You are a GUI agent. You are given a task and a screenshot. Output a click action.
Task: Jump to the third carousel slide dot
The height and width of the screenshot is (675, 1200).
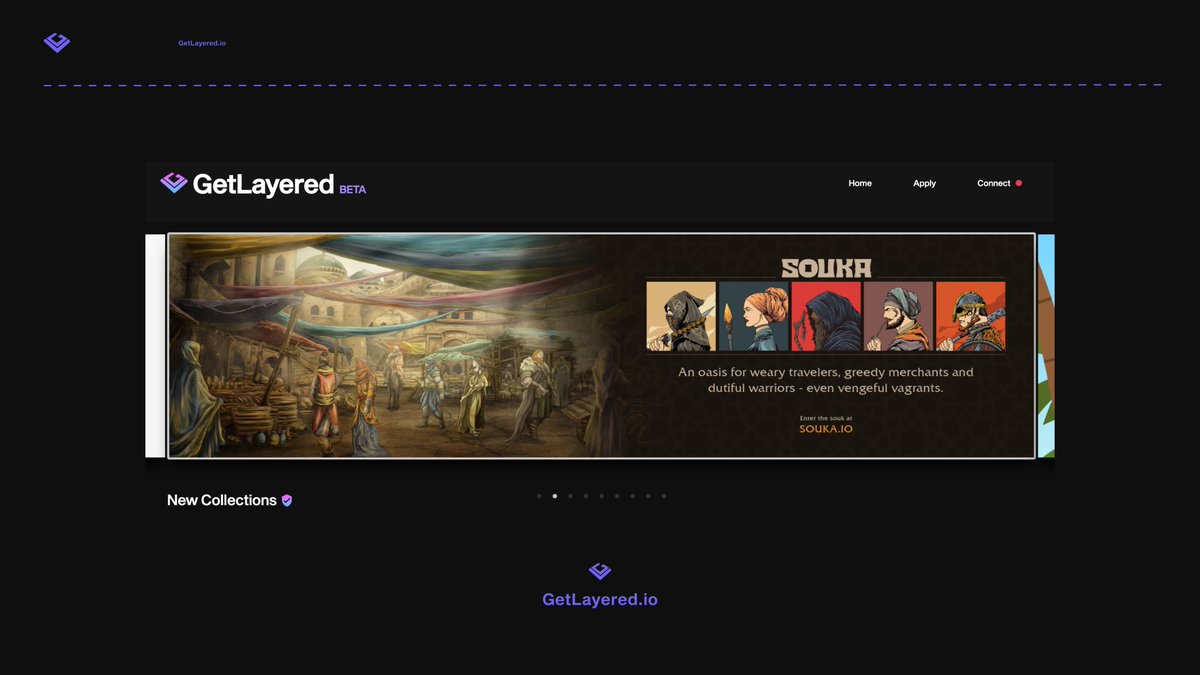pos(570,496)
